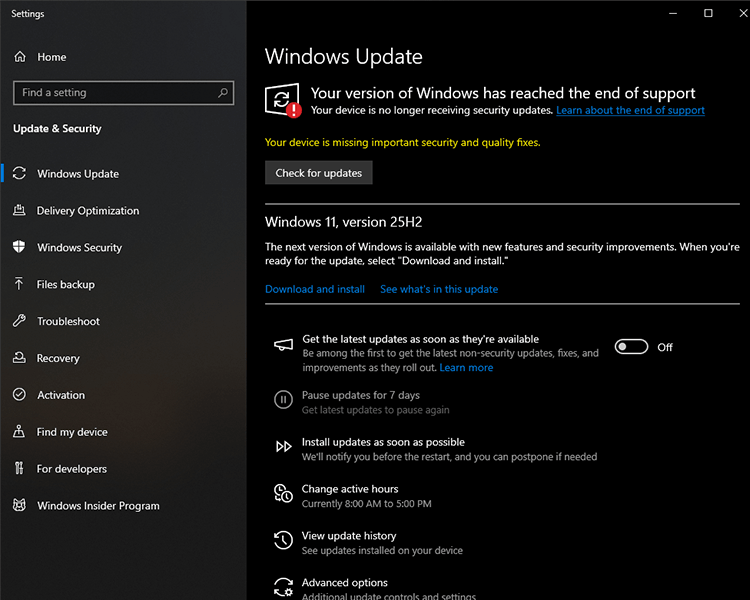
Task: Click the 'Currently 8:00 AM to 5:00 PM' text
Action: (x=366, y=504)
